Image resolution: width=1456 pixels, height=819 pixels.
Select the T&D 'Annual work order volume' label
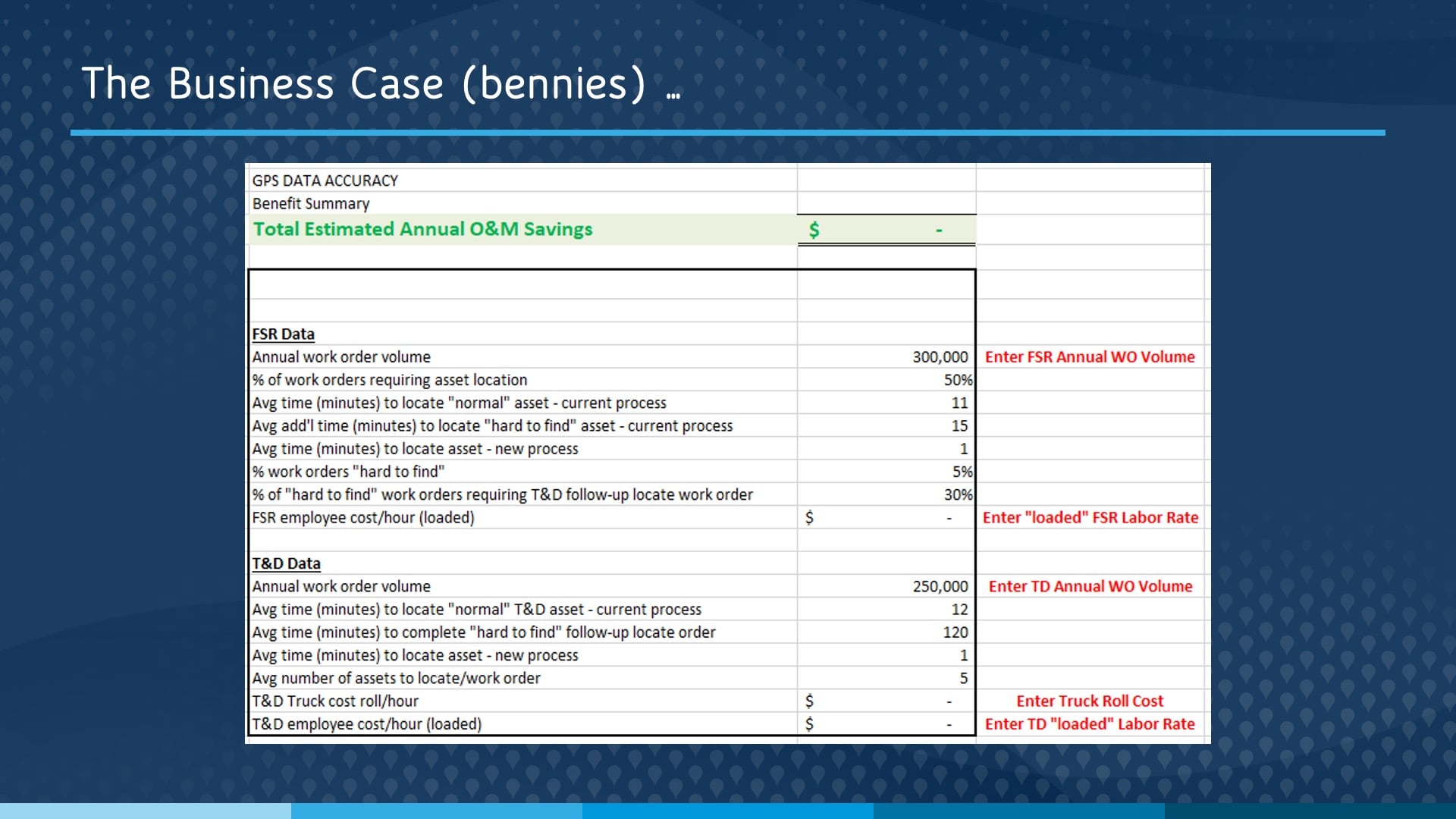tap(341, 586)
